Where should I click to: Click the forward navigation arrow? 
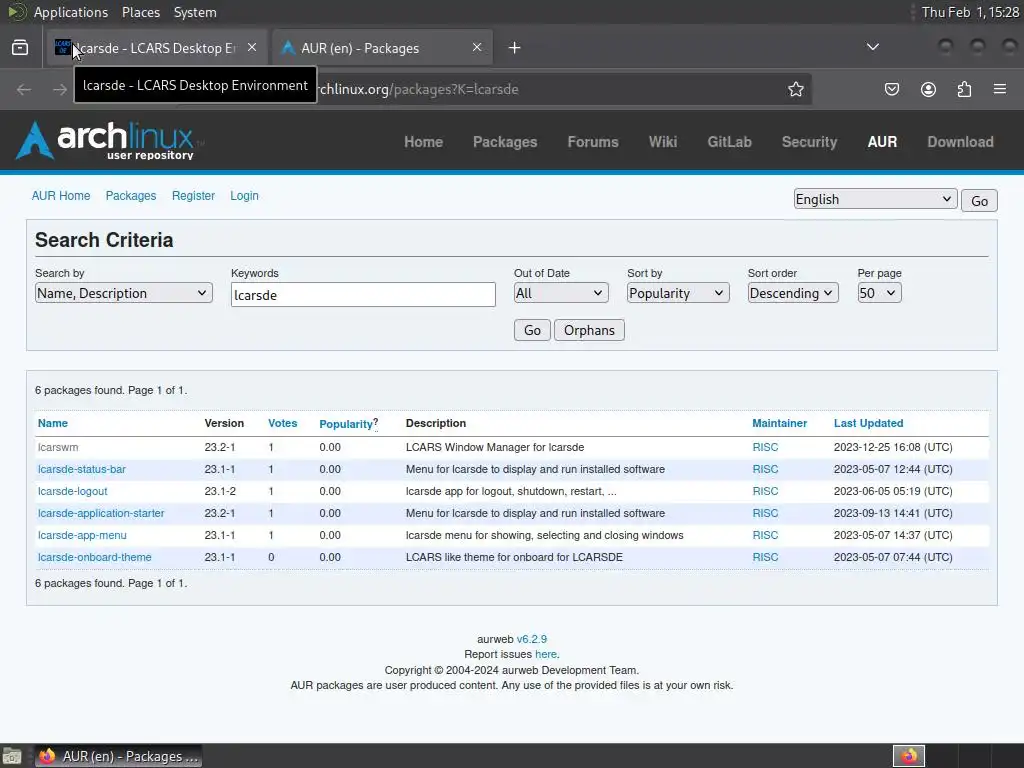pos(59,89)
